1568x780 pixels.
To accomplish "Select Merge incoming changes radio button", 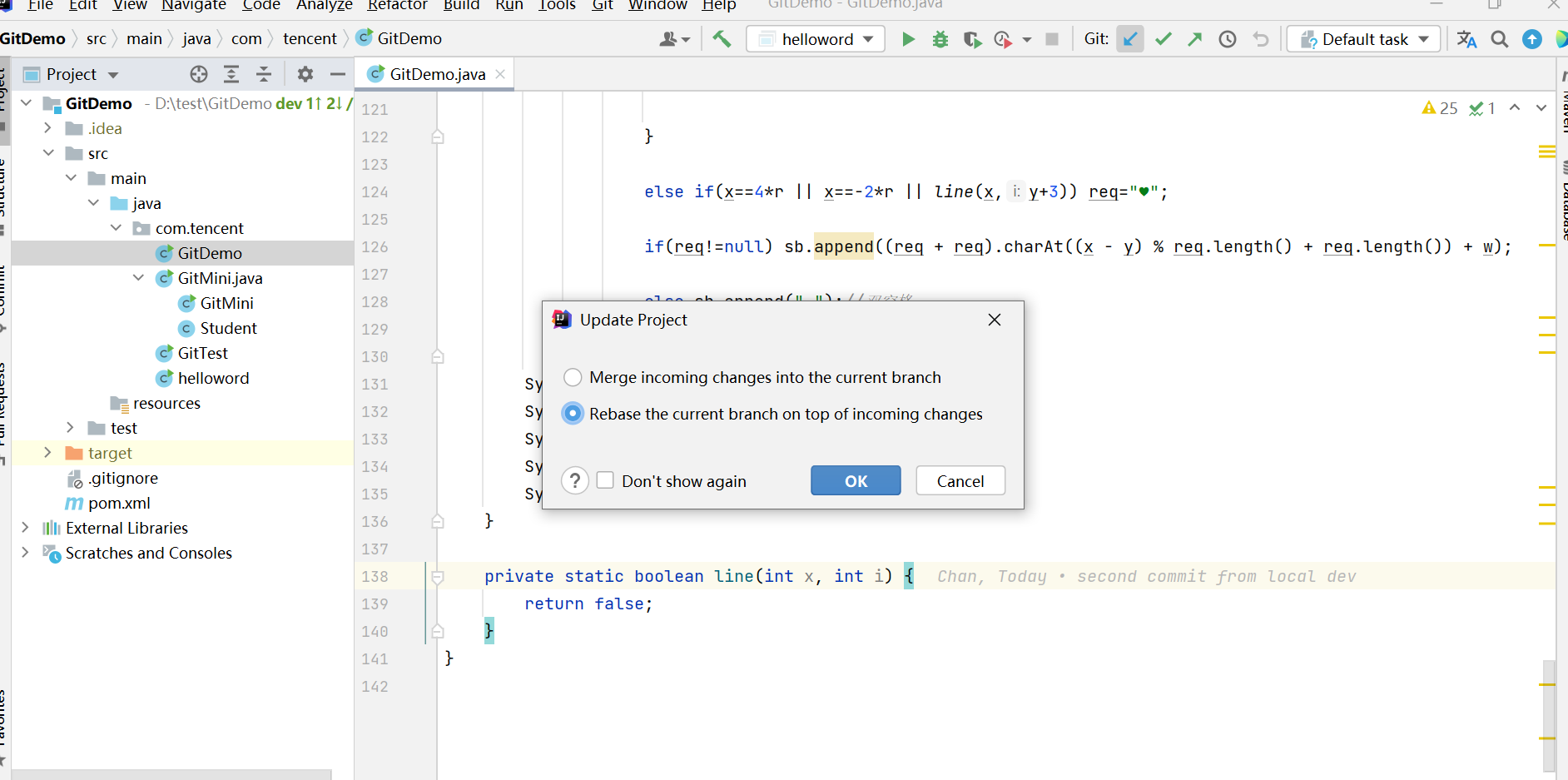I will 573,377.
